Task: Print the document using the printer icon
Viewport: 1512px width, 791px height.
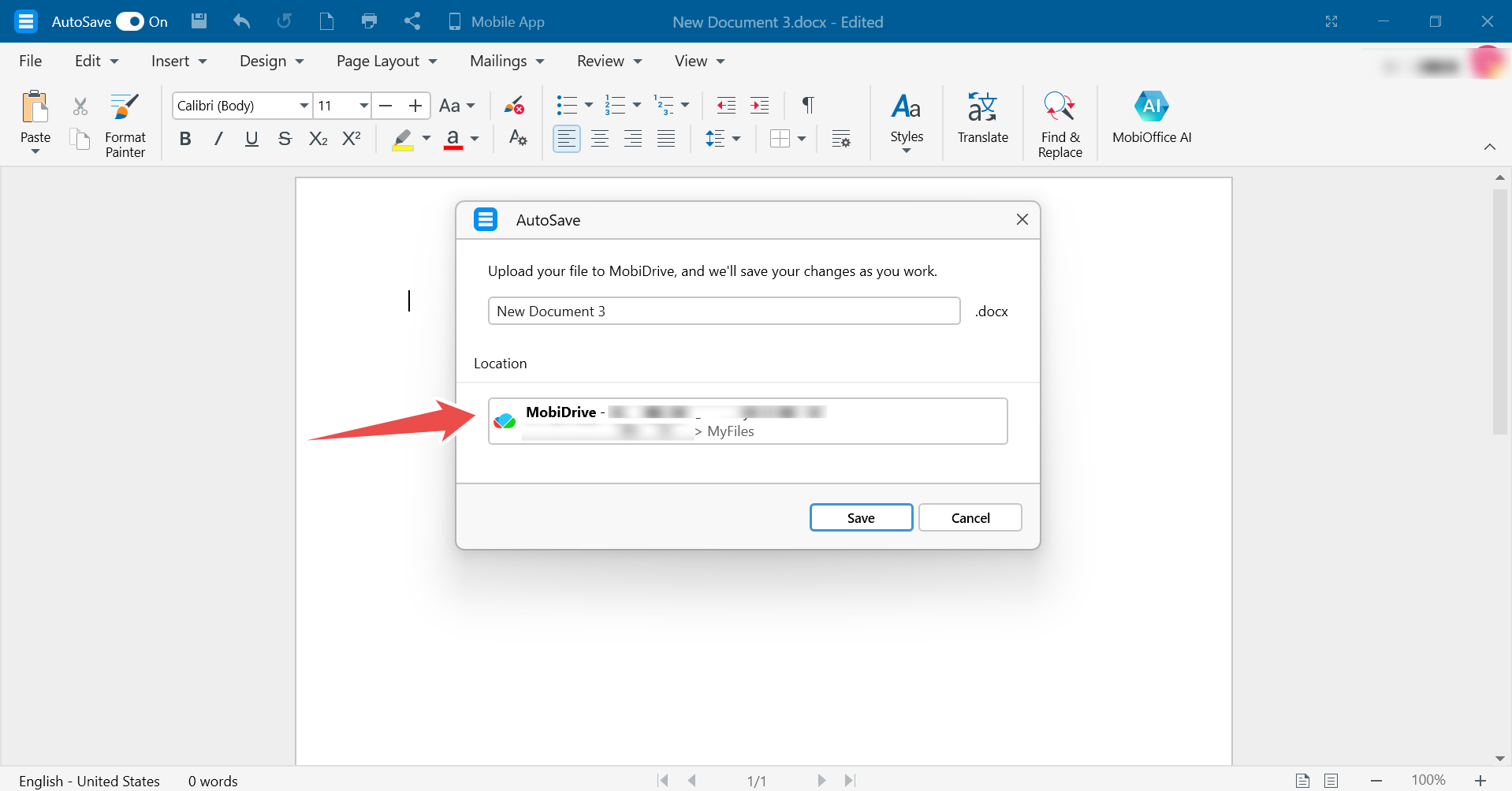Action: (369, 21)
